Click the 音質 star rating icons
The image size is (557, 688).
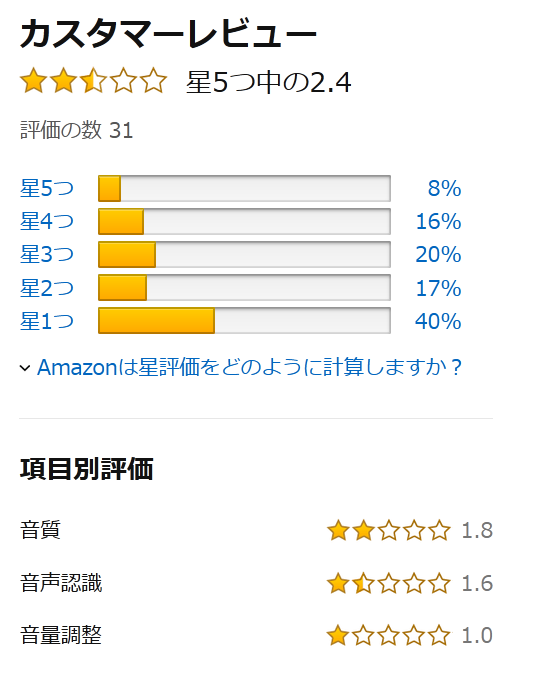click(389, 530)
